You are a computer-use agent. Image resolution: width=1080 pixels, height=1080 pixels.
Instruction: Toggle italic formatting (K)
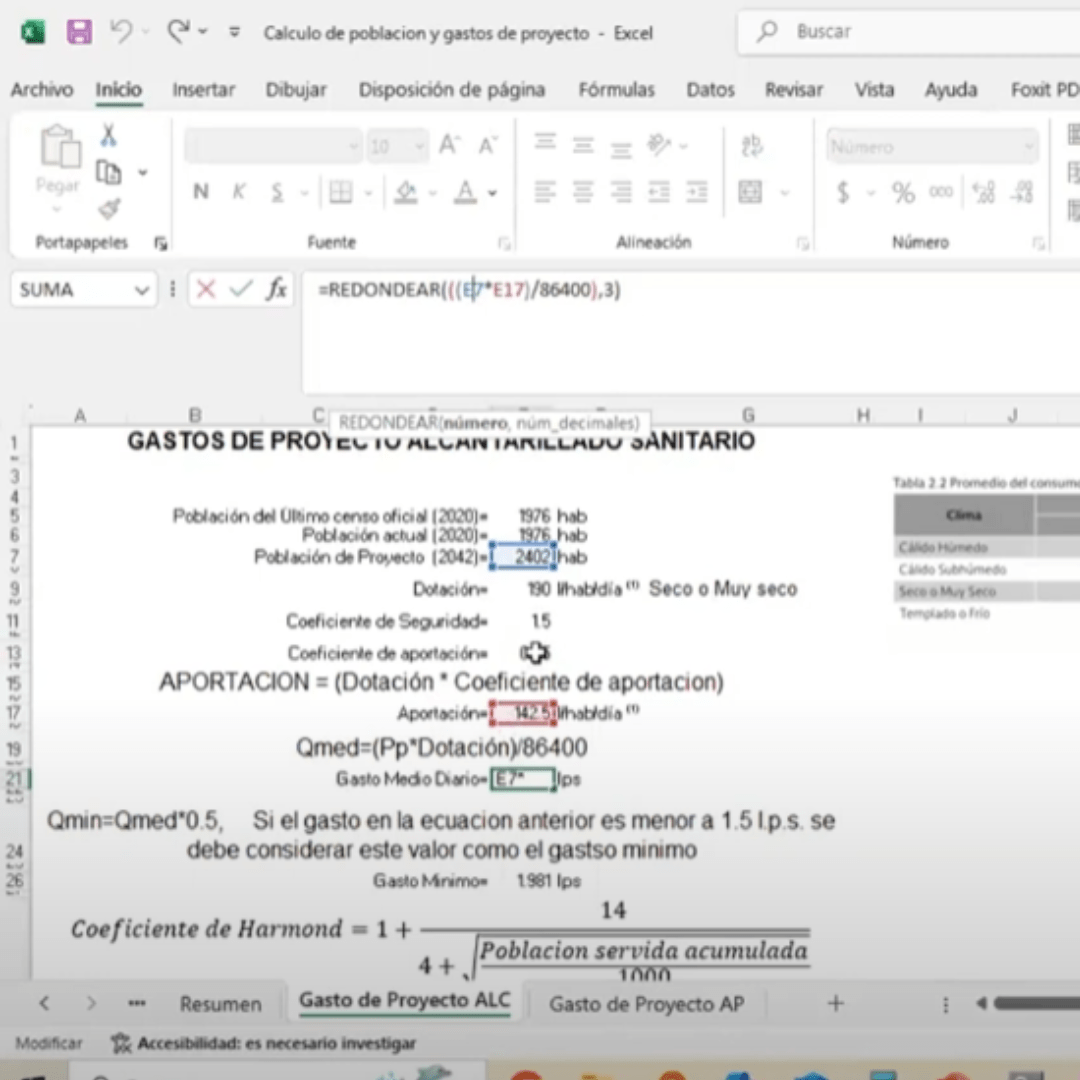coord(239,192)
